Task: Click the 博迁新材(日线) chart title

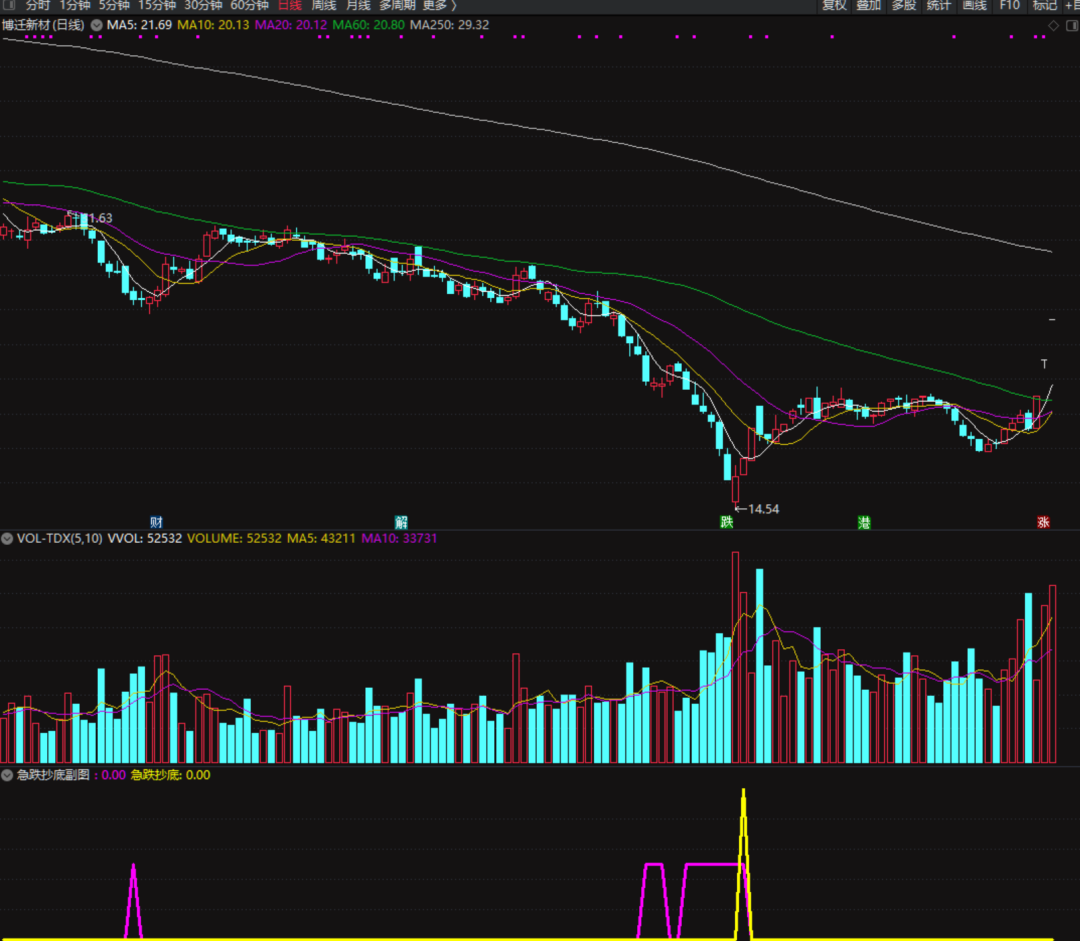Action: pyautogui.click(x=43, y=25)
